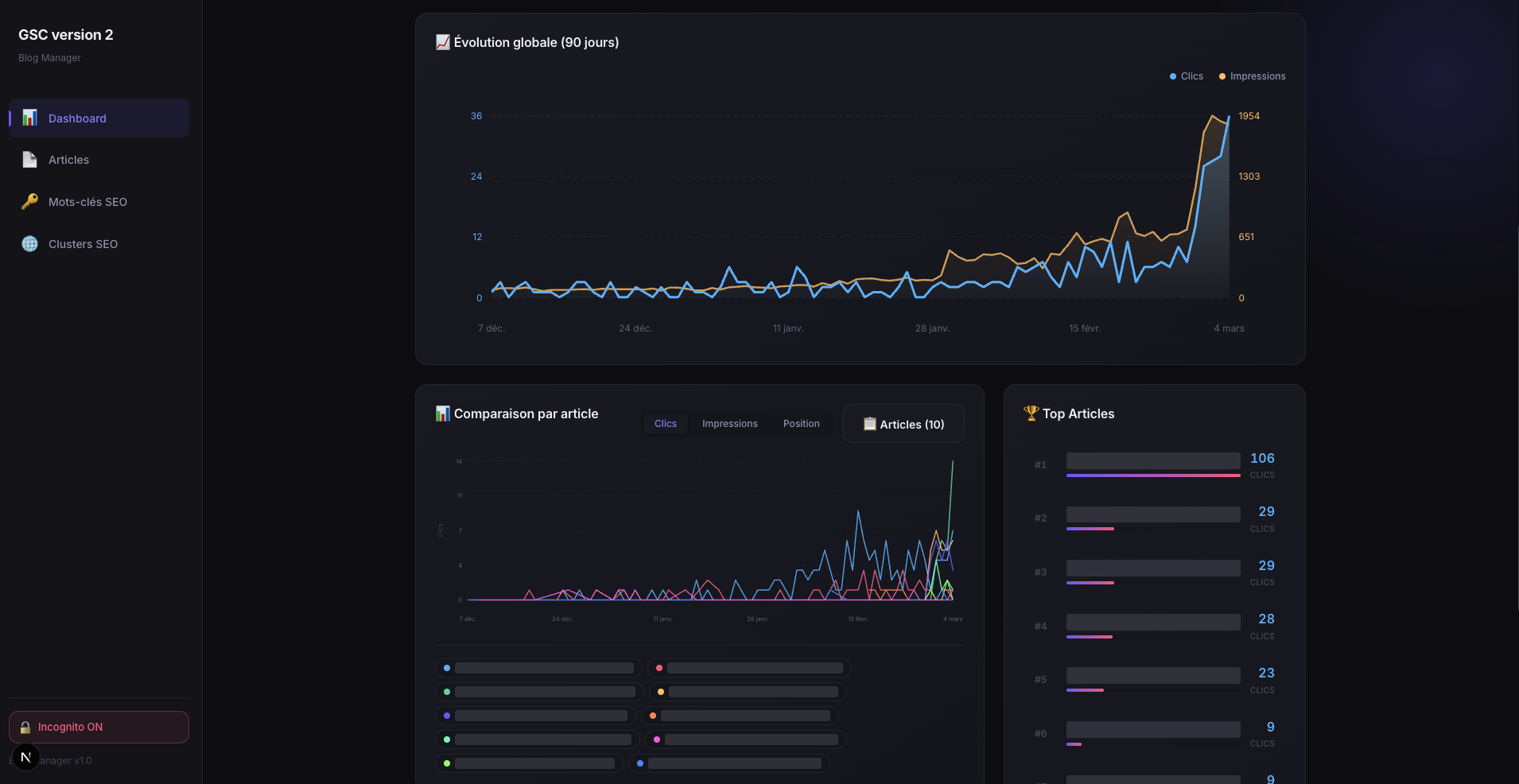Click the Mots-clés SEO key icon
The height and width of the screenshot is (784, 1519).
pos(29,202)
